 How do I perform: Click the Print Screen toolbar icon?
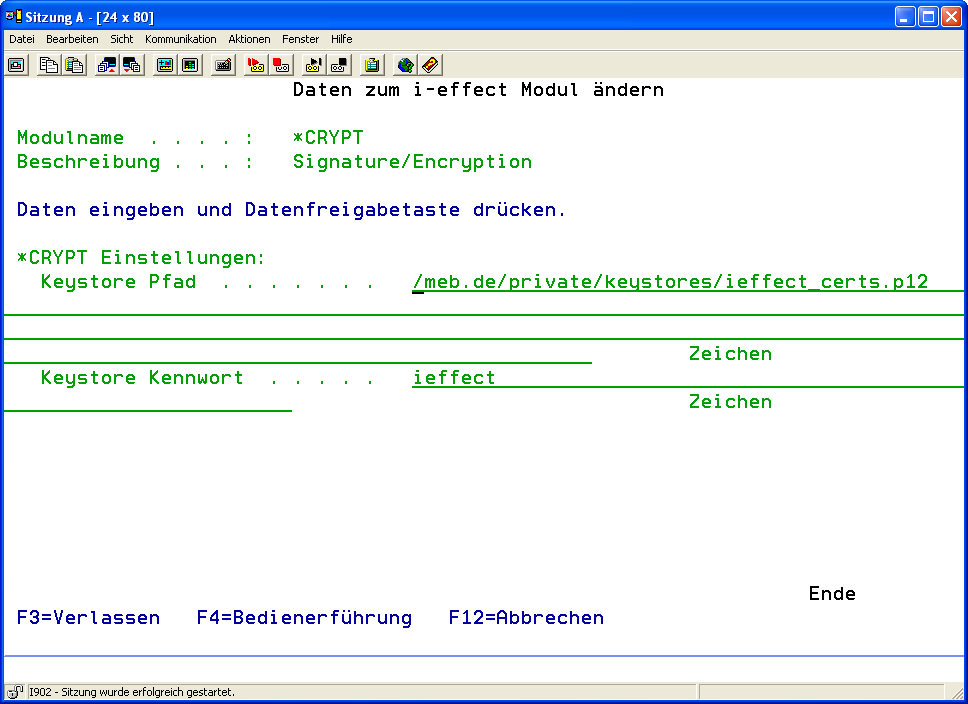16,65
